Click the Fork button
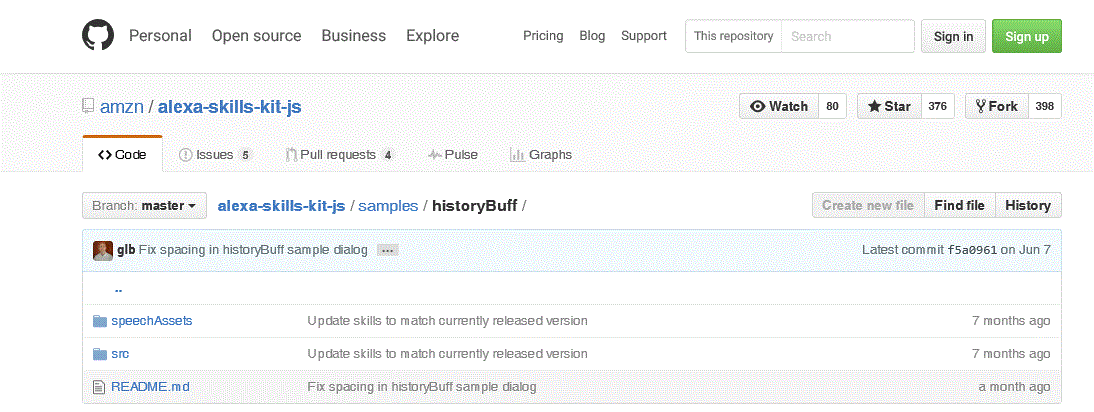1094x412 pixels. point(997,106)
